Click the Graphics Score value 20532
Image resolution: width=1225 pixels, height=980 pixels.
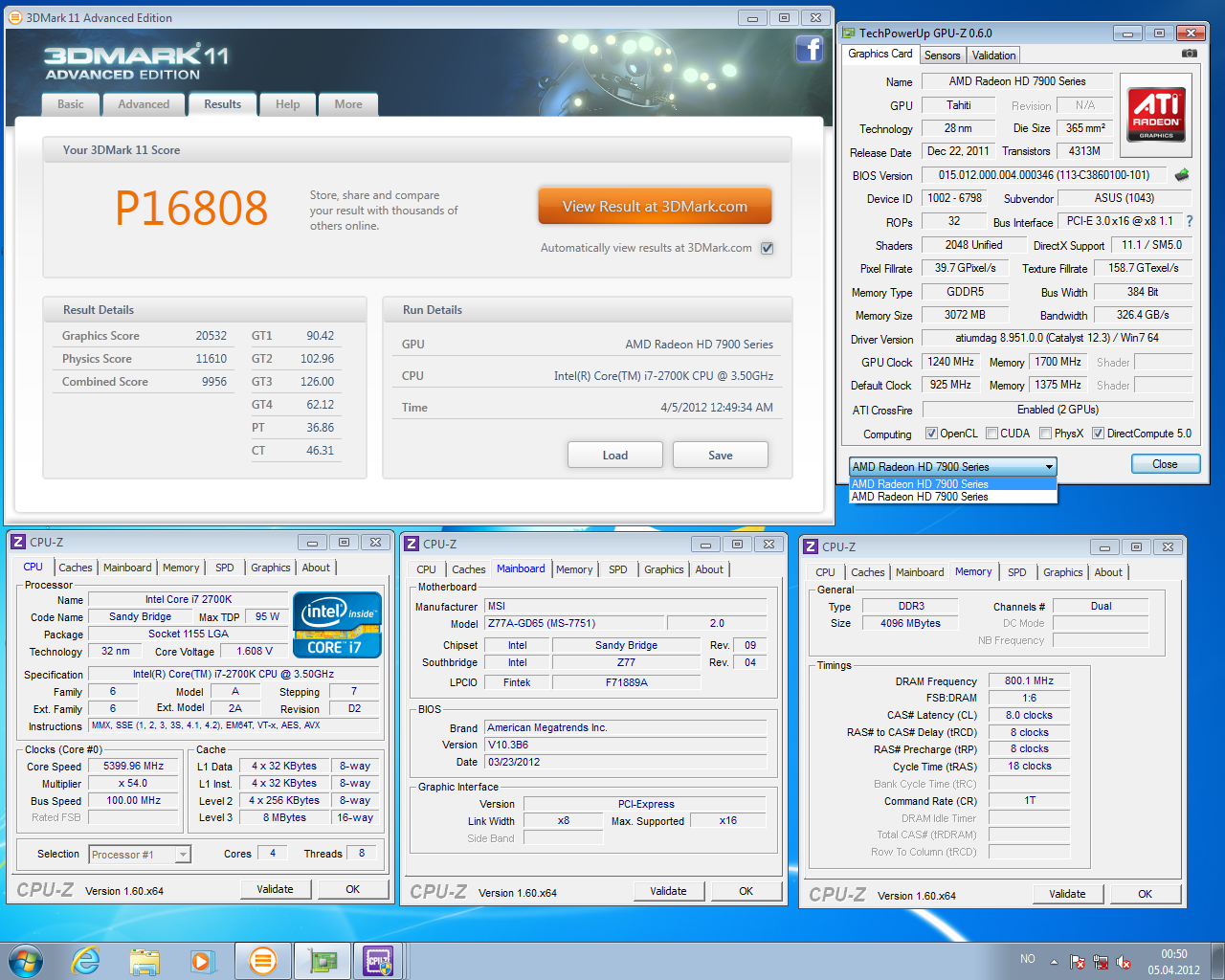tap(212, 336)
